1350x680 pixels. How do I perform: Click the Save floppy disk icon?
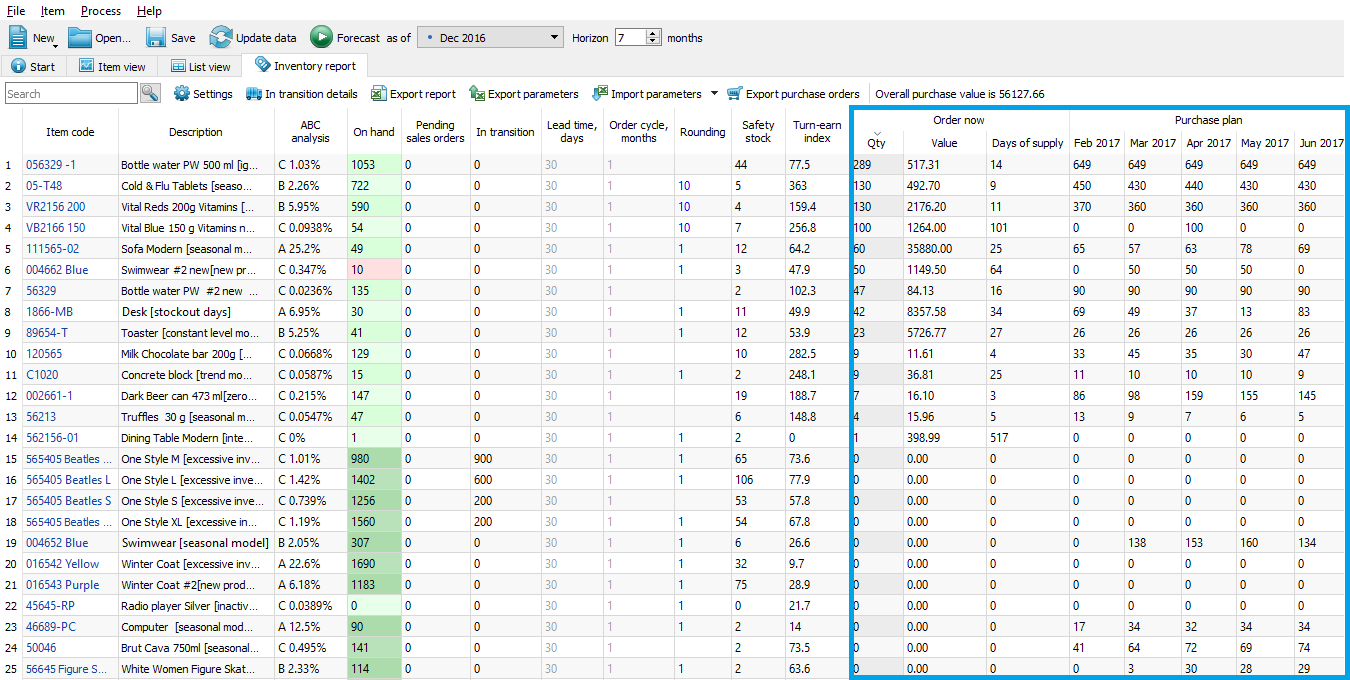click(156, 37)
